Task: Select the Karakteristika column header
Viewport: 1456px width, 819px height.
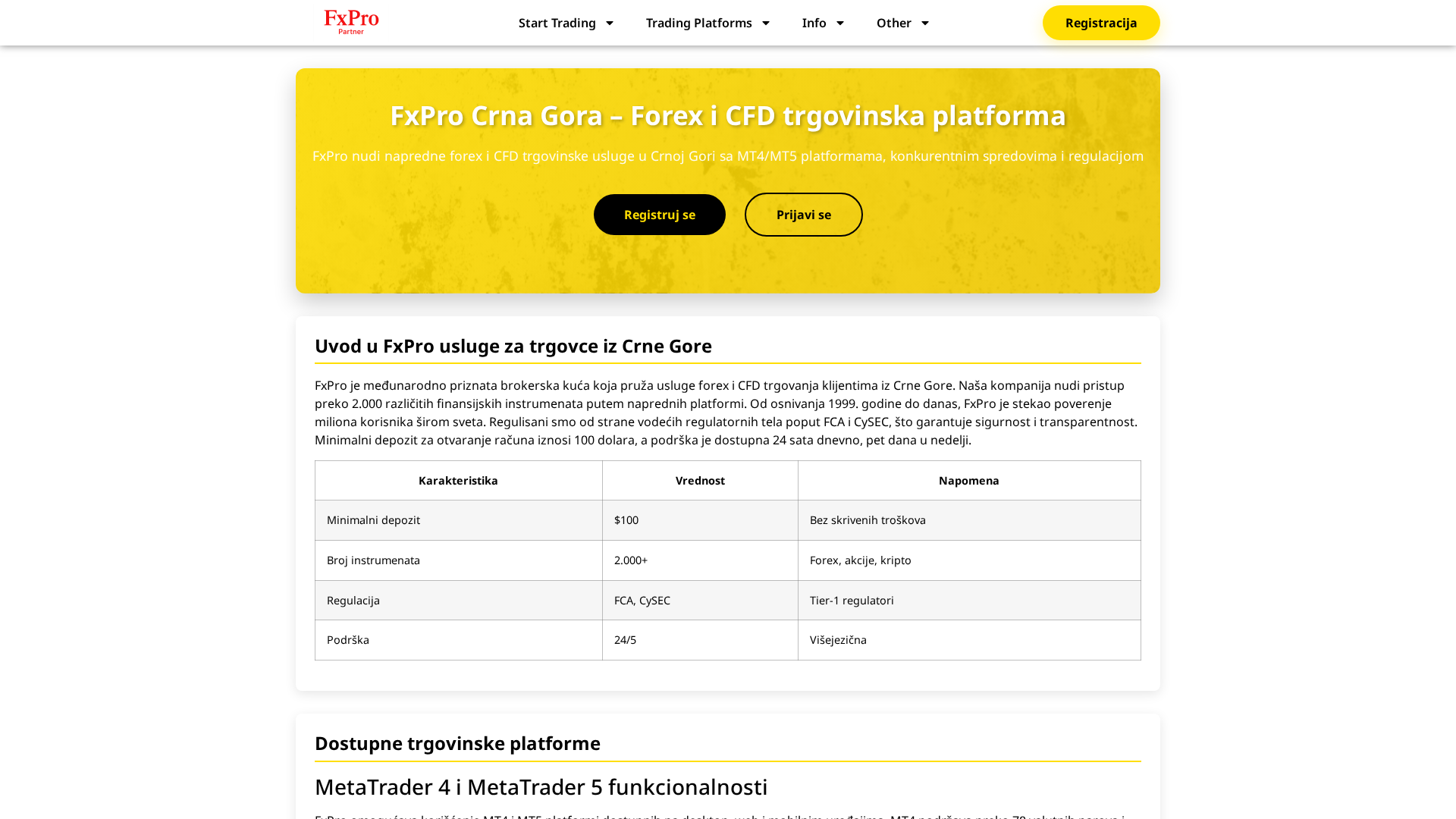Action: pos(459,481)
